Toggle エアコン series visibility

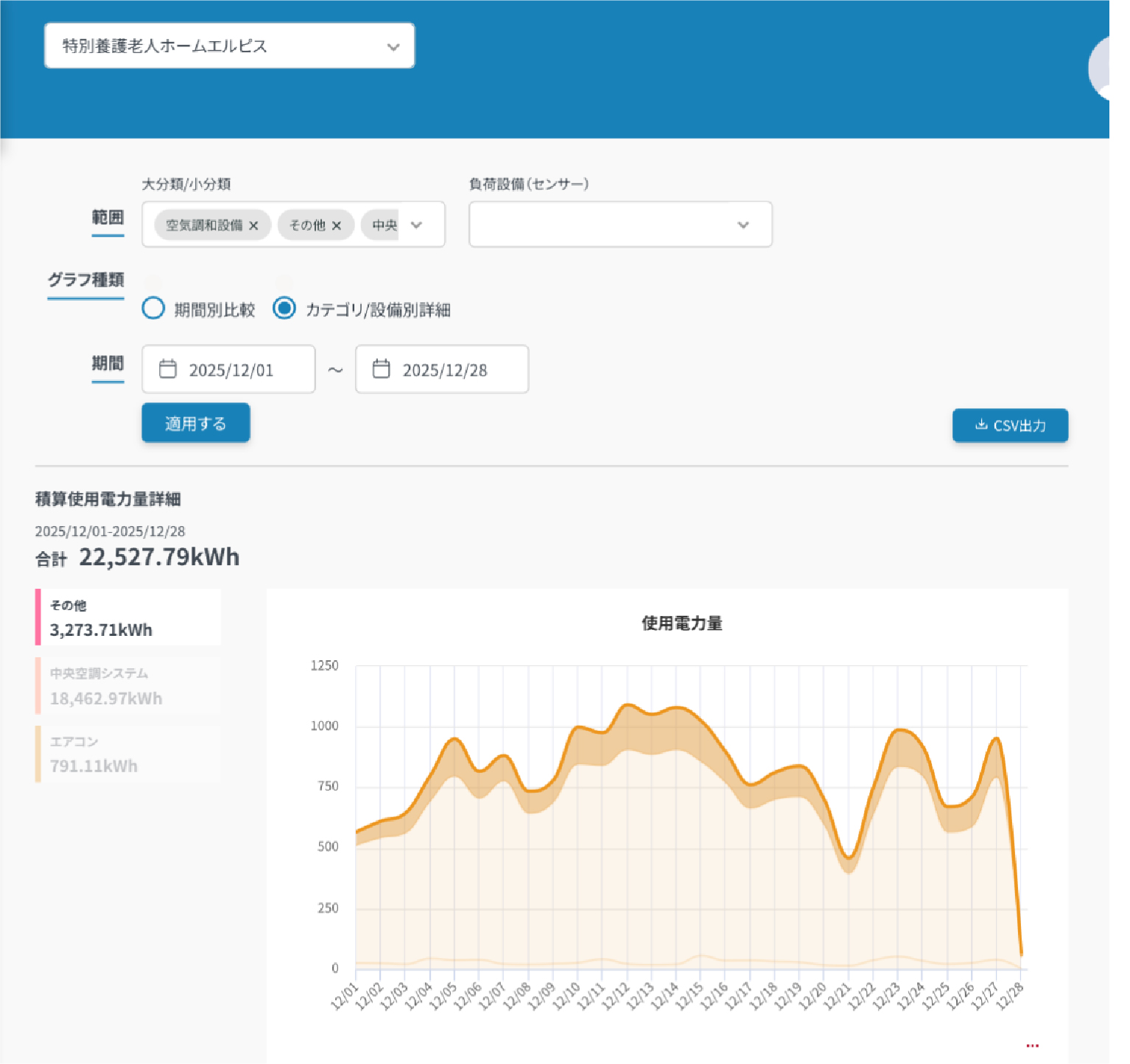click(128, 754)
